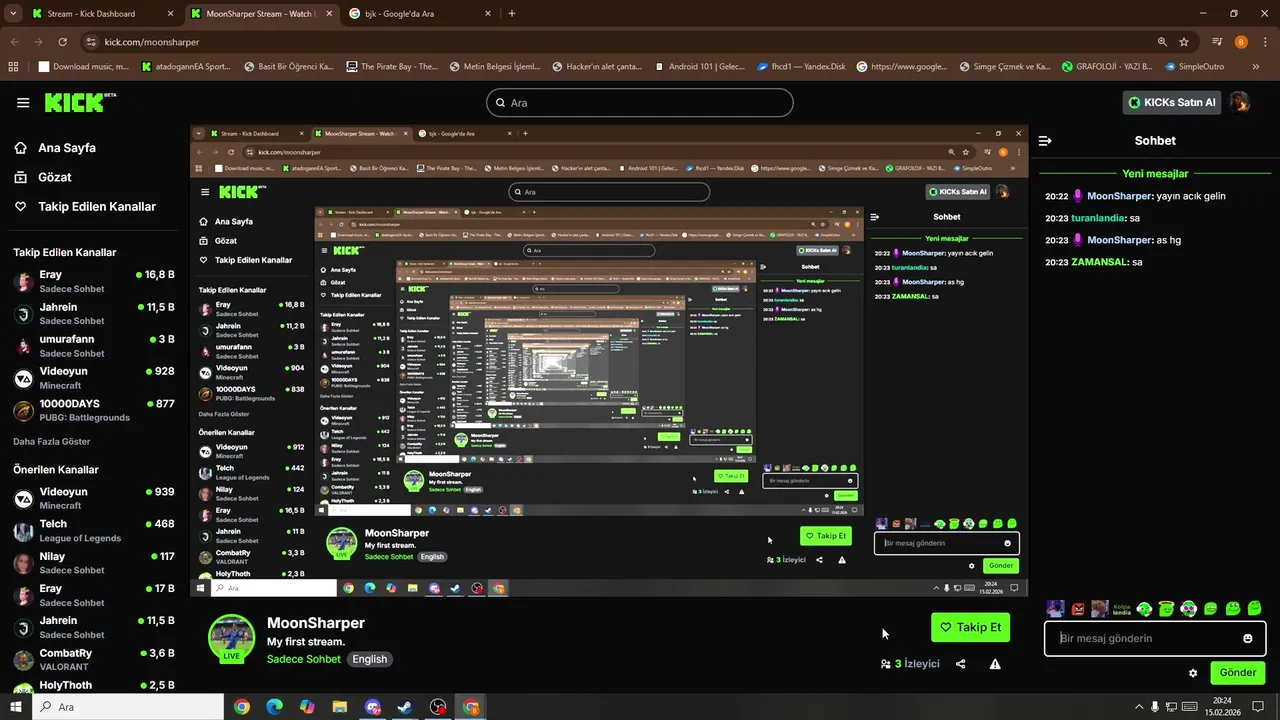Click the English language tag under MoonSharper
This screenshot has width=1280, height=720.
(x=369, y=659)
